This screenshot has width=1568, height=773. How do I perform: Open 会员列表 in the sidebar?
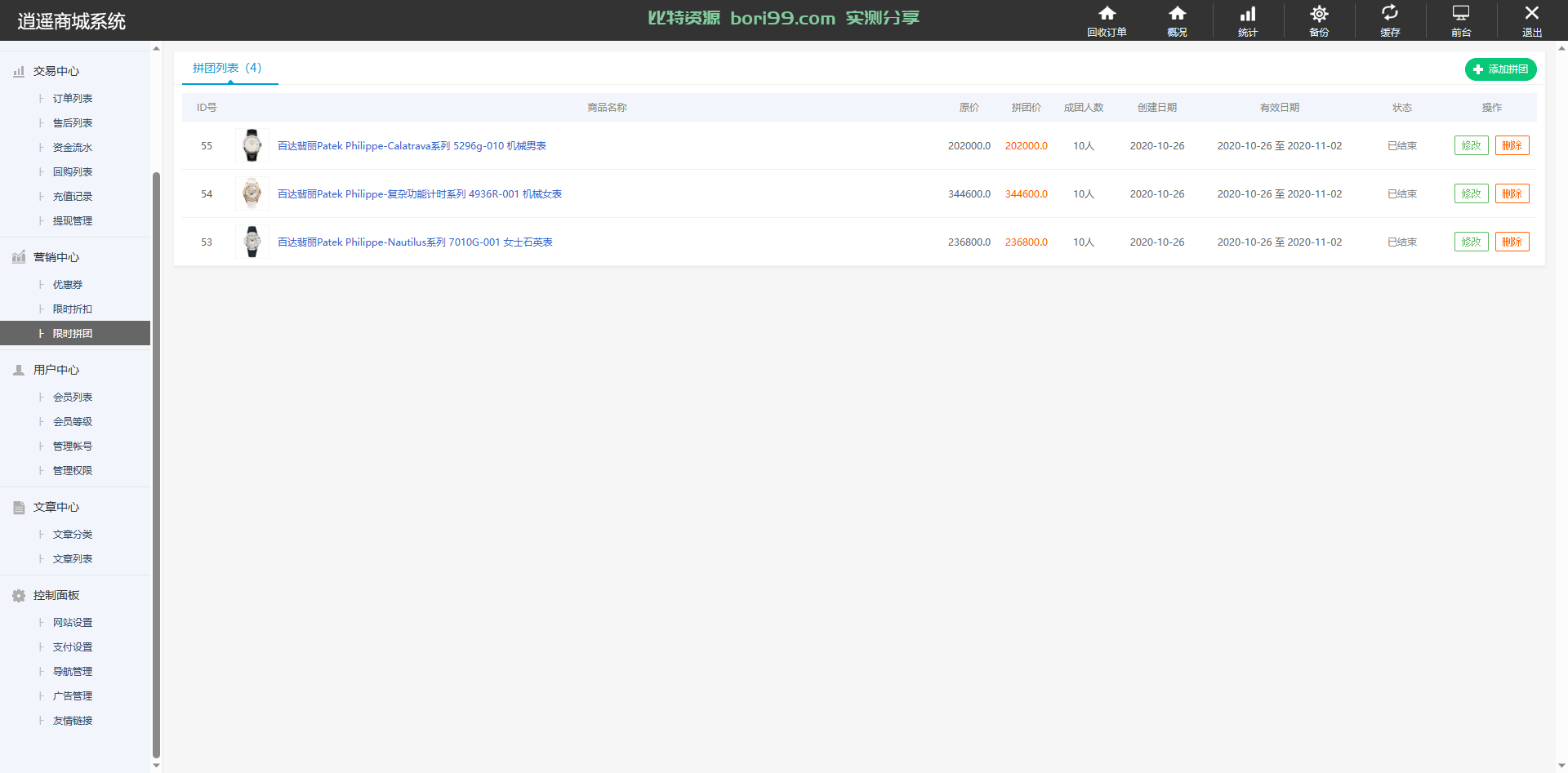(x=73, y=398)
